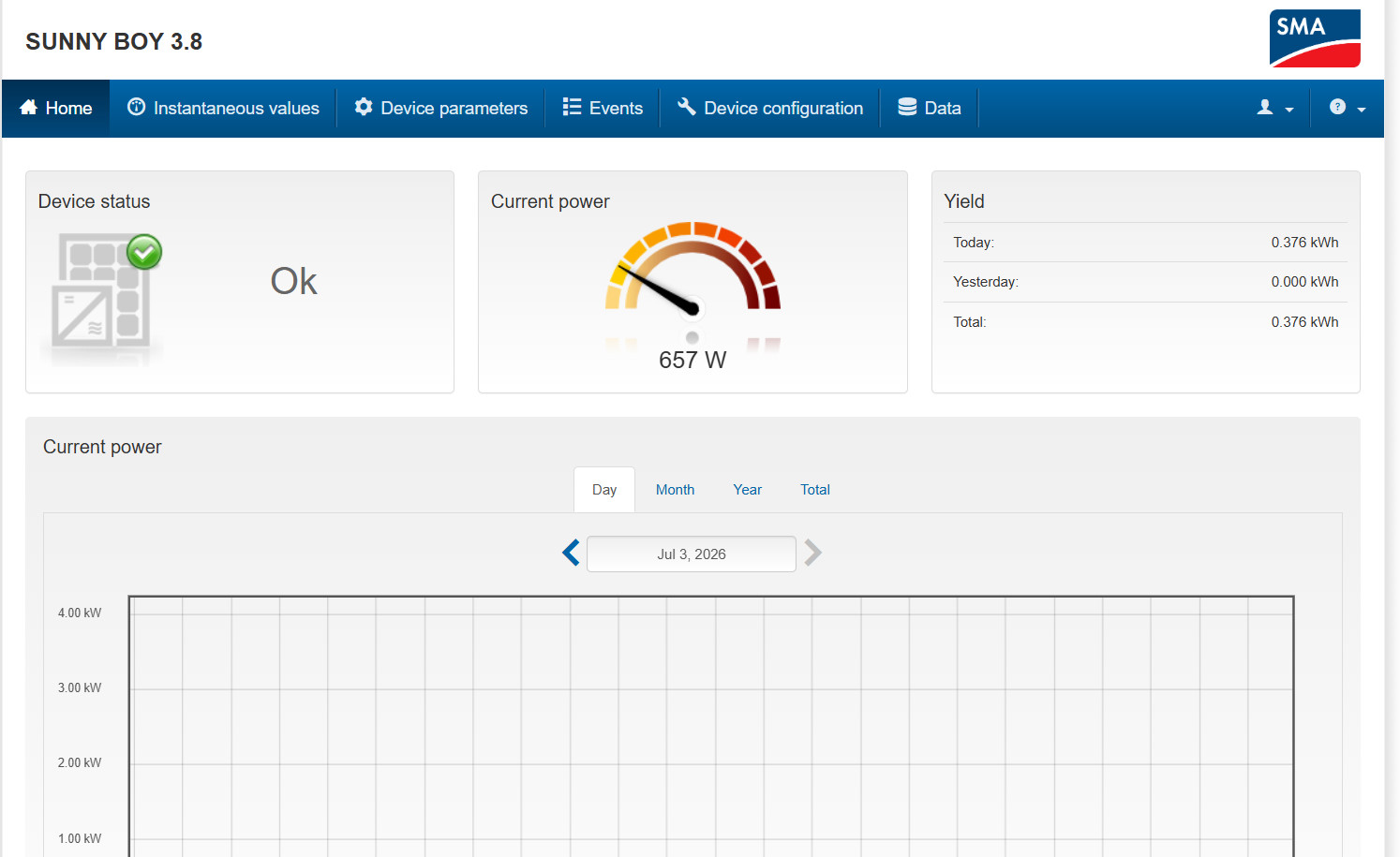
Task: Select the Day chart tab
Action: [604, 489]
